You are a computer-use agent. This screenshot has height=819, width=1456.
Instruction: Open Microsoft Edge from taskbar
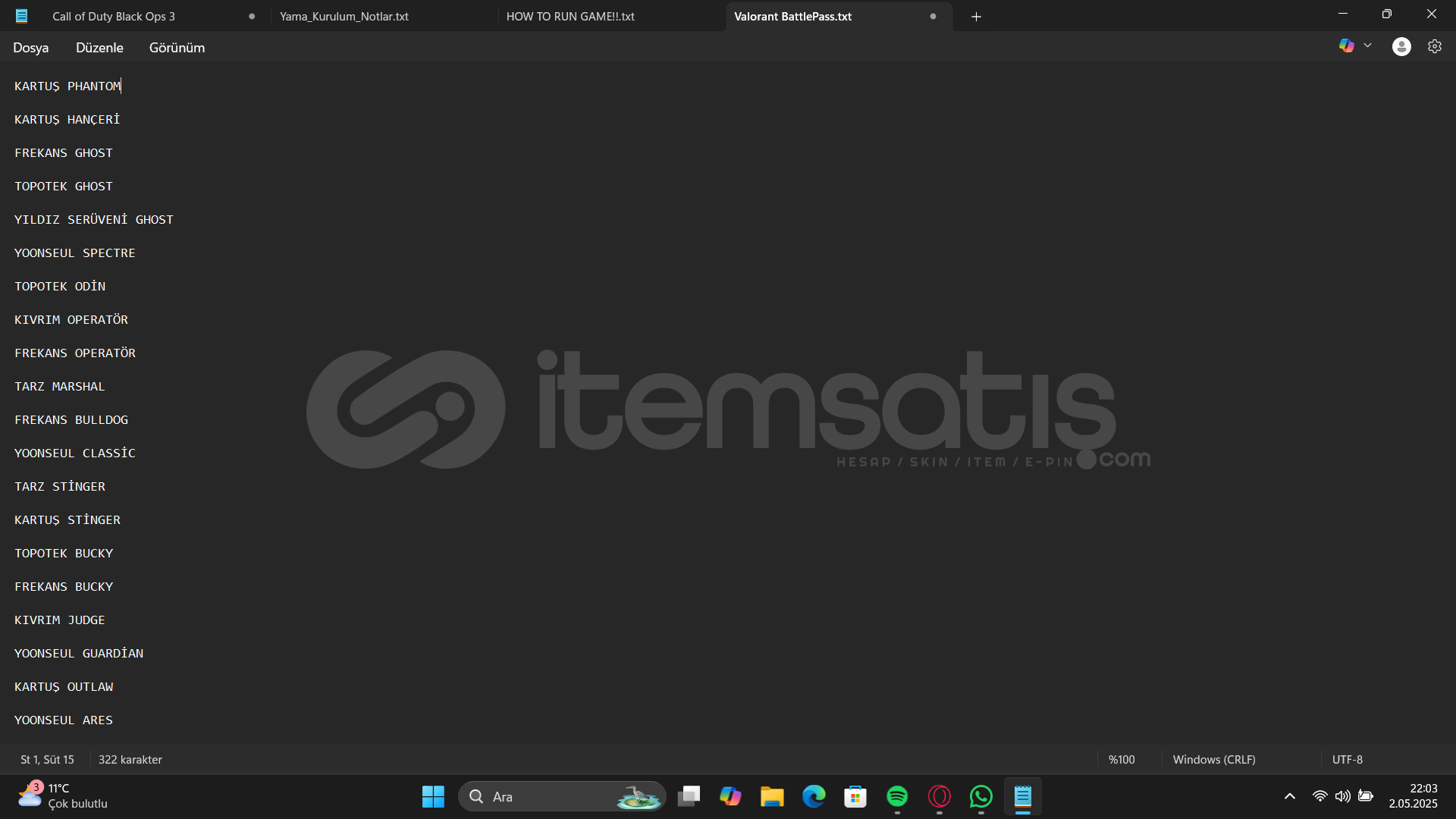(x=814, y=796)
